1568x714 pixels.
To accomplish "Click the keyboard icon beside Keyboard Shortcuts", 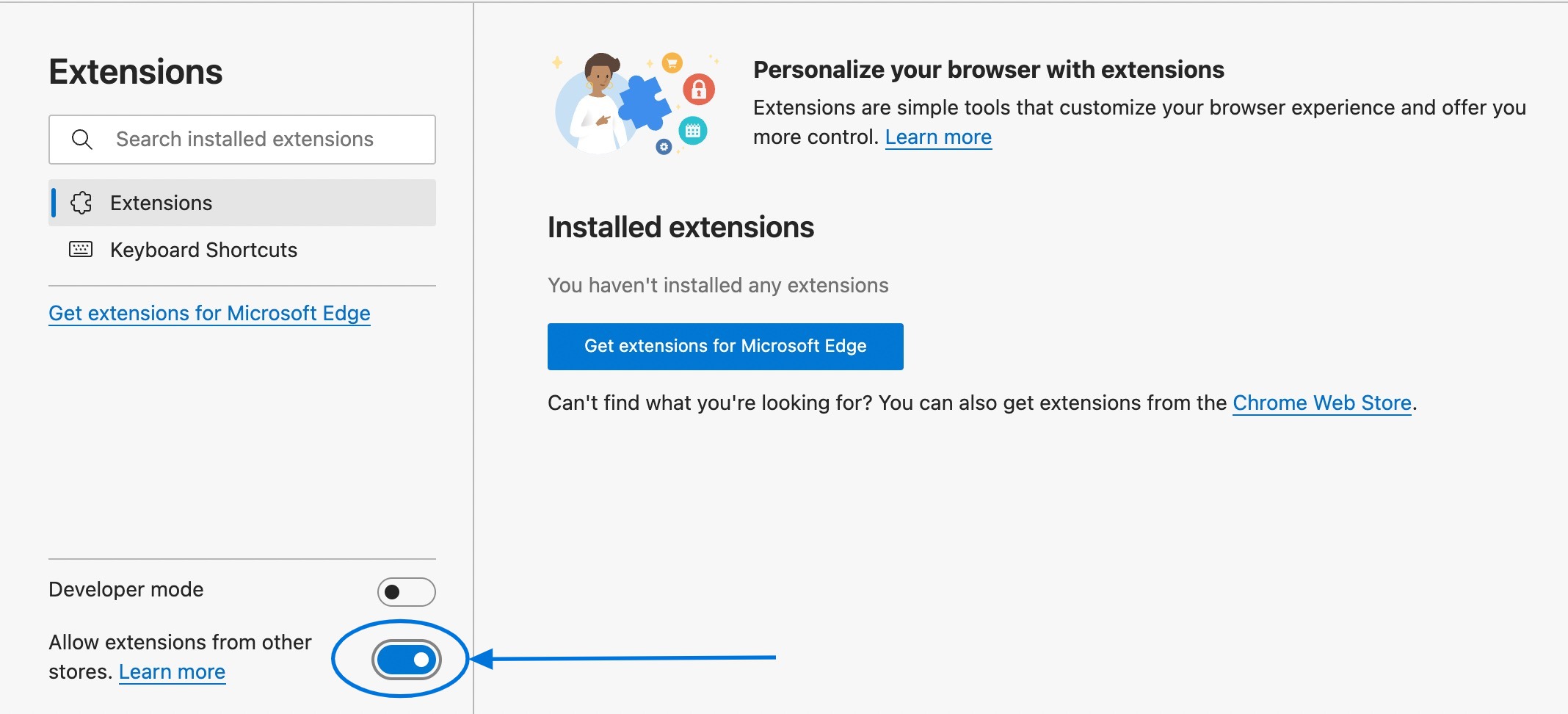I will click(x=83, y=250).
